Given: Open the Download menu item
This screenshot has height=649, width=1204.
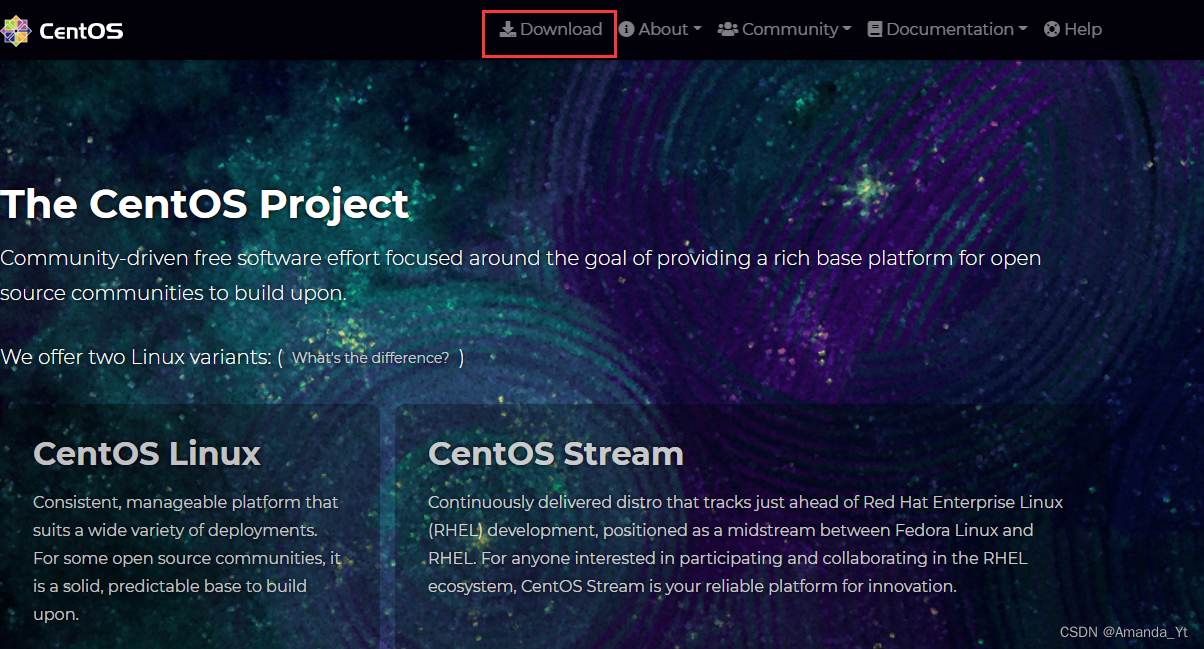Looking at the screenshot, I should (x=551, y=29).
